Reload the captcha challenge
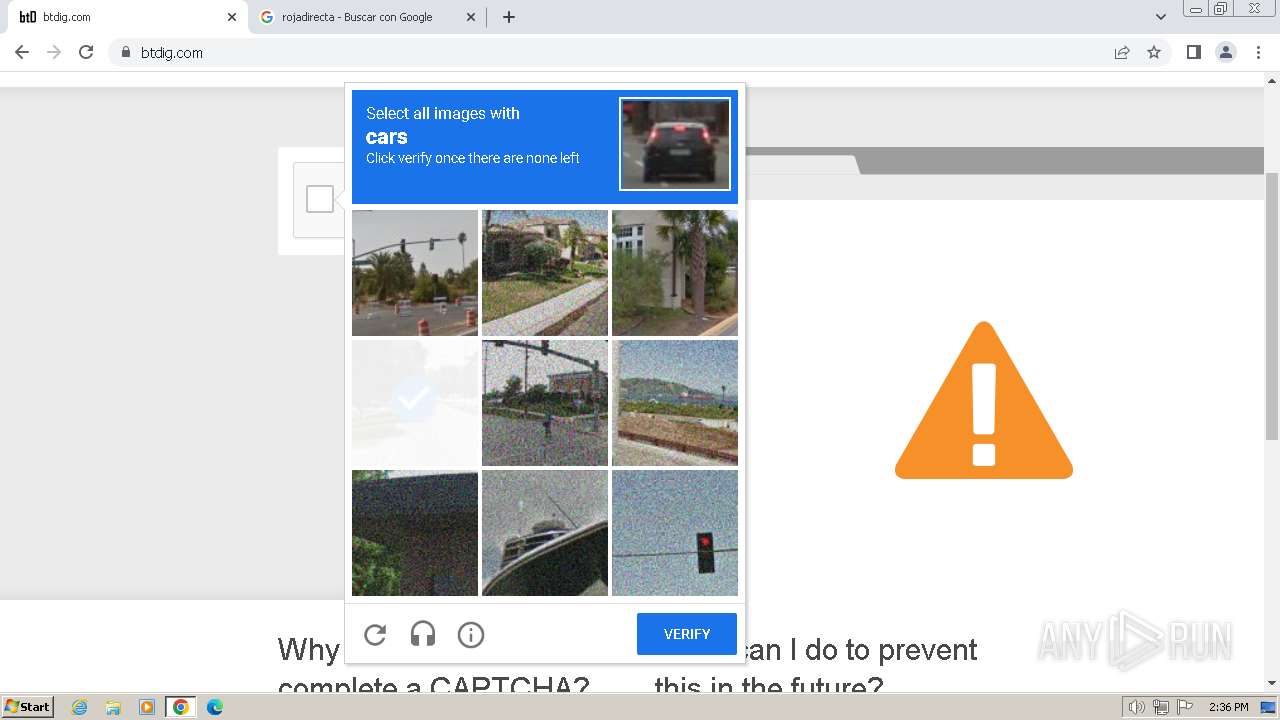1280x720 pixels. [375, 634]
